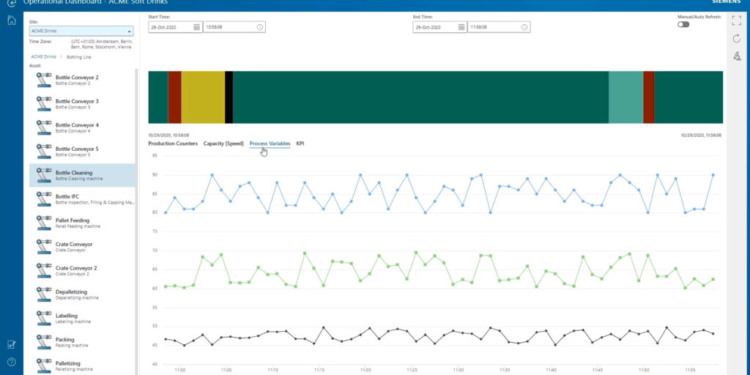Open the Capacity [Speed] tab
Screen dimensions: 750x375
[223, 143]
